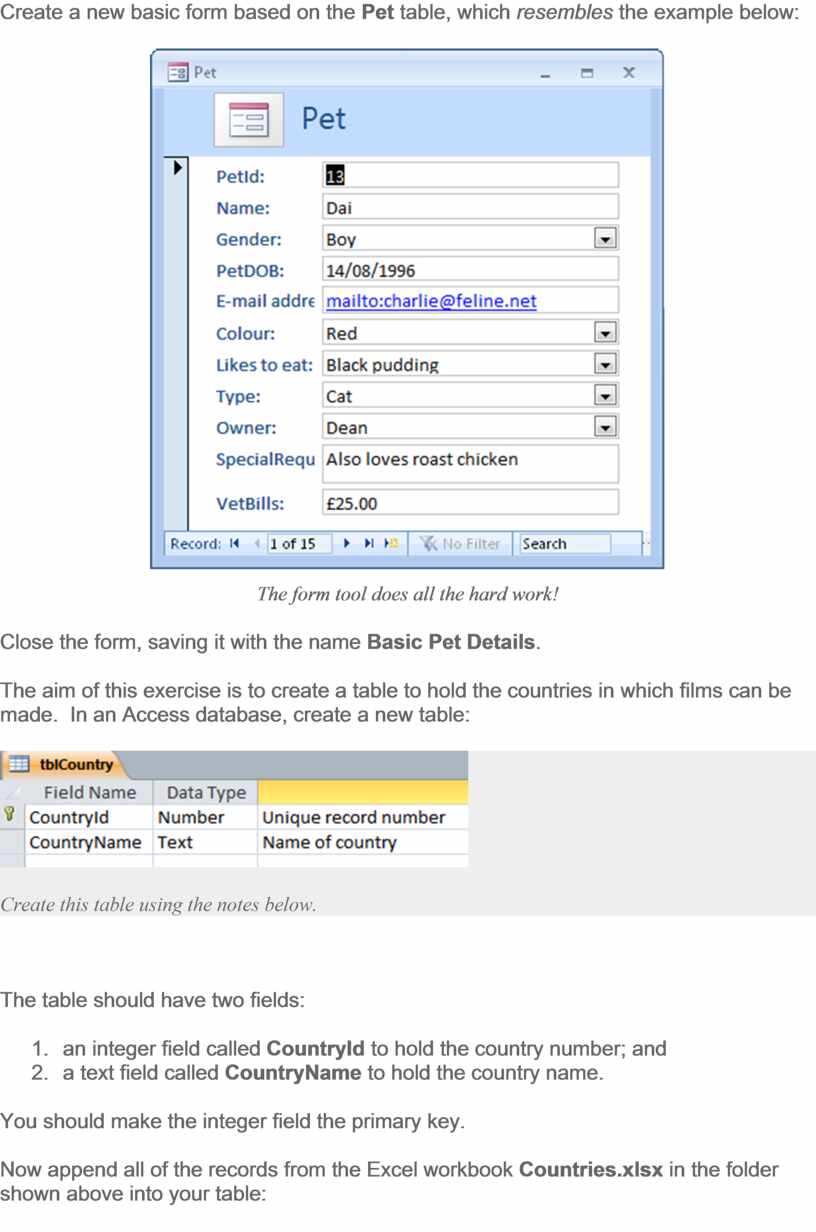The height and width of the screenshot is (1232, 816).
Task: Toggle the No Filter button
Action: click(459, 544)
